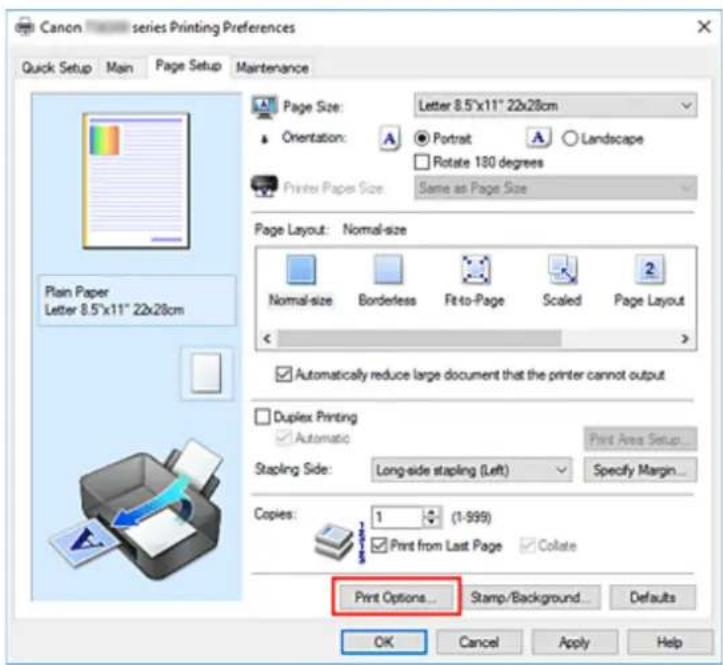The image size is (723, 665).
Task: Click the printer icon in title bar
Action: (x=24, y=27)
